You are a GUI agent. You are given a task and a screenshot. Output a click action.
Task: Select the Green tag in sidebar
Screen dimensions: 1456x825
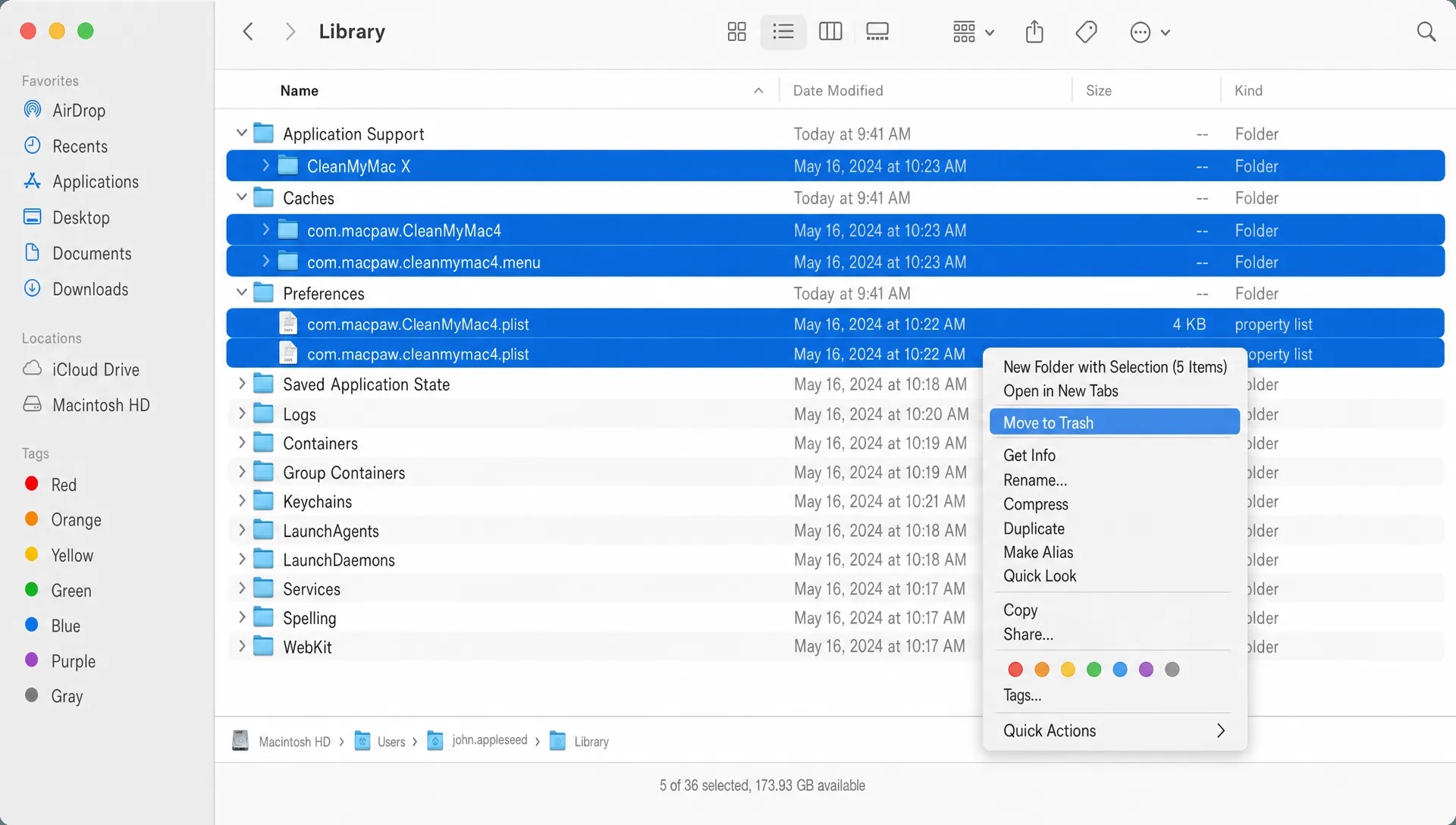click(x=58, y=591)
